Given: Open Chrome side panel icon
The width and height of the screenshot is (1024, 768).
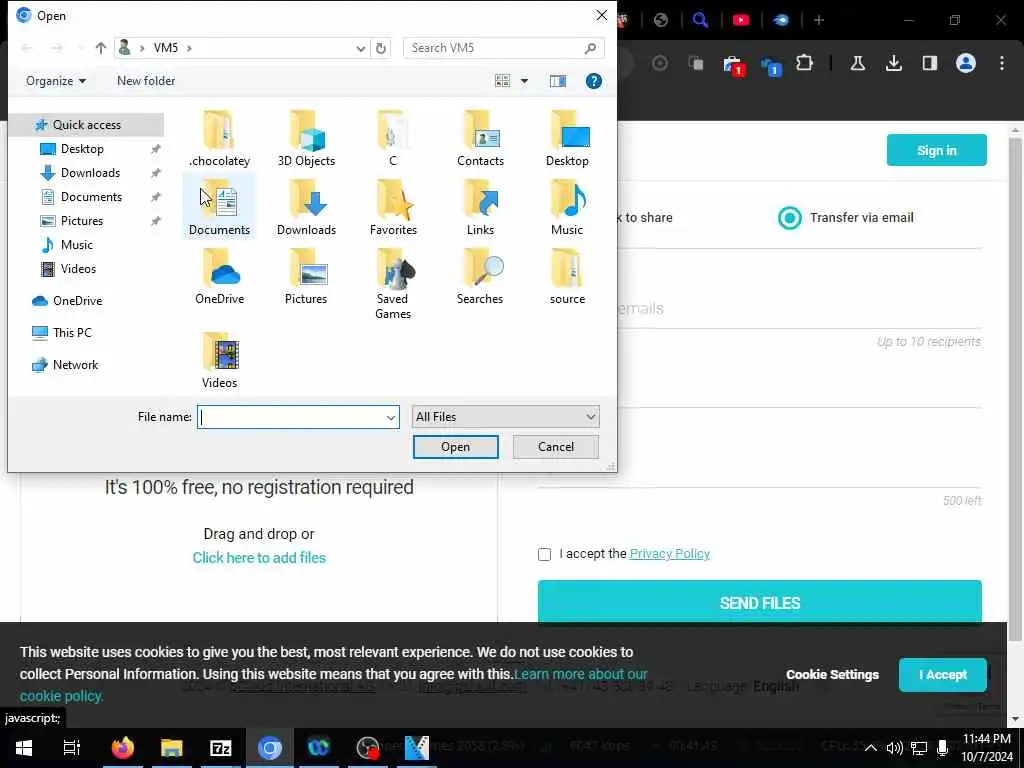Looking at the screenshot, I should coord(929,63).
